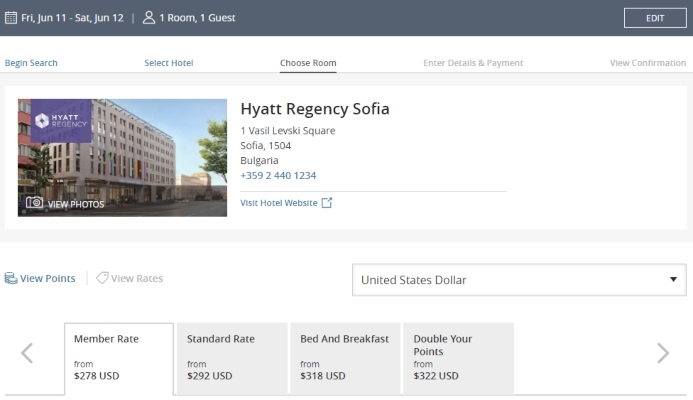Select the Bed And Breakfast rate tab
This screenshot has width=693, height=400.
(345, 359)
